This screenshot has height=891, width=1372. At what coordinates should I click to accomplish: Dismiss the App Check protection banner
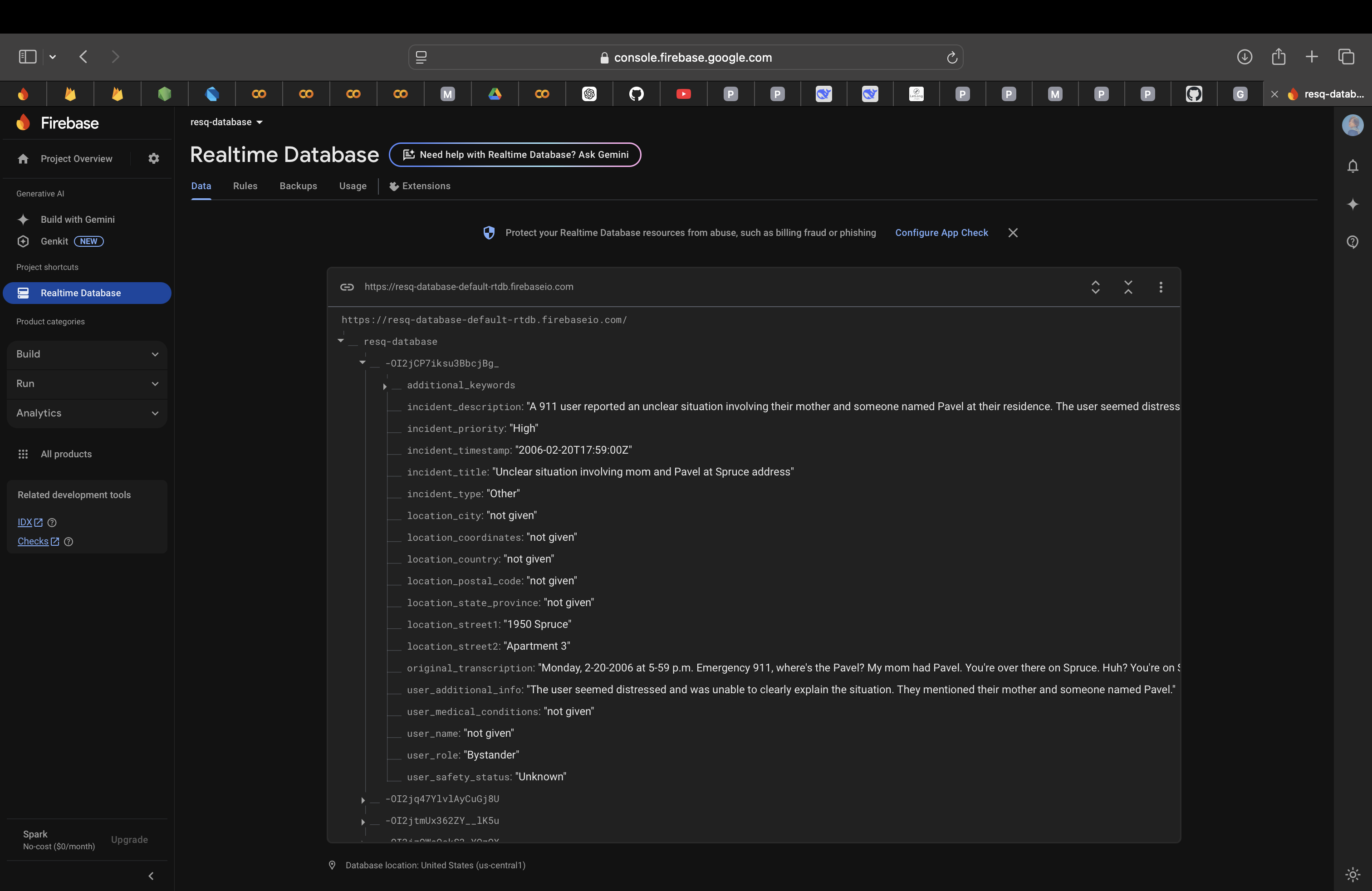tap(1013, 232)
